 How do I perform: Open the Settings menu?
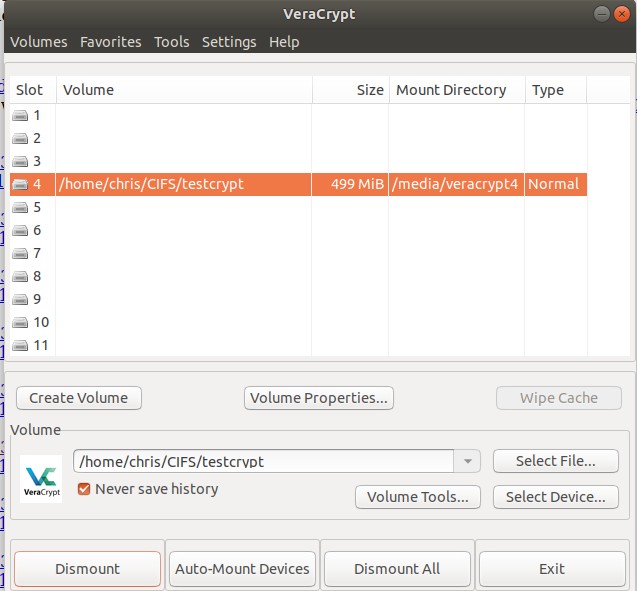click(229, 42)
